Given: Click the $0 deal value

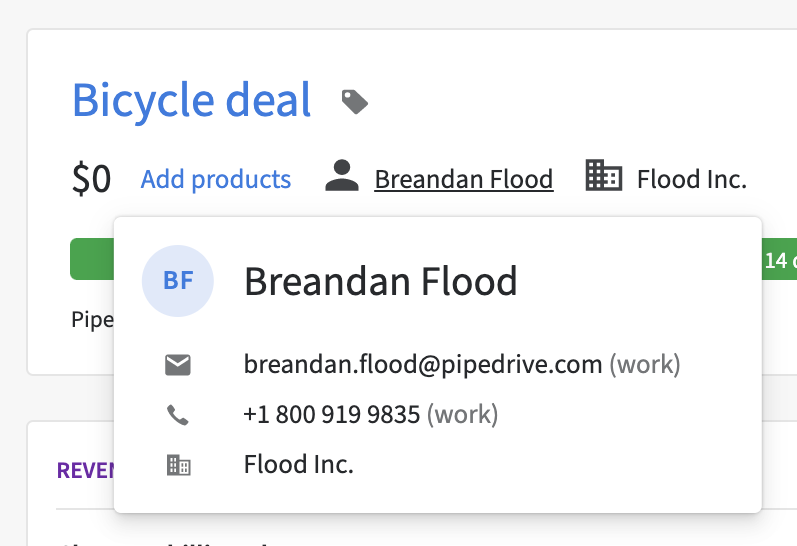Looking at the screenshot, I should pyautogui.click(x=91, y=179).
